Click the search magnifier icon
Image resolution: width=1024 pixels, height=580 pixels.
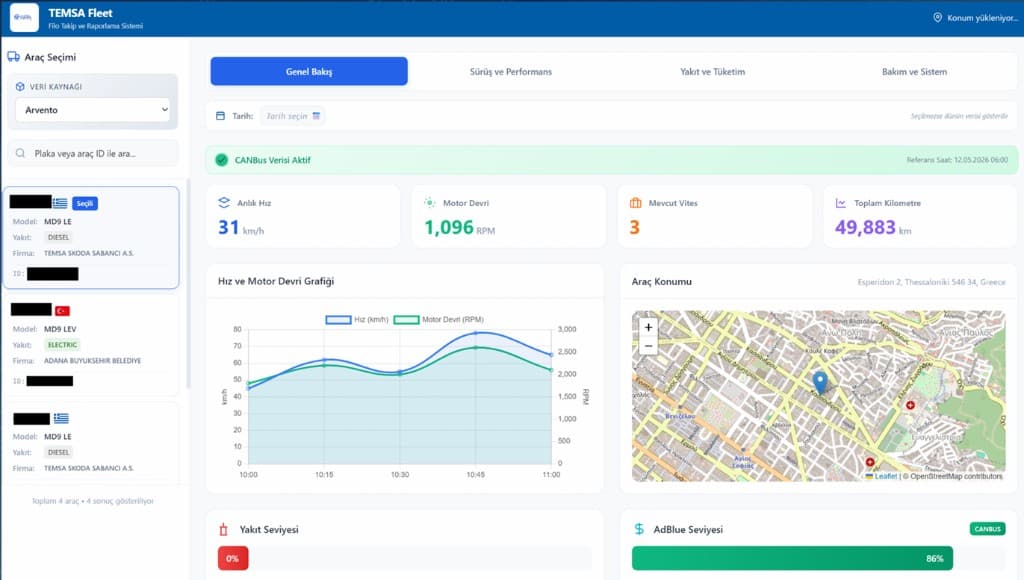coord(20,153)
